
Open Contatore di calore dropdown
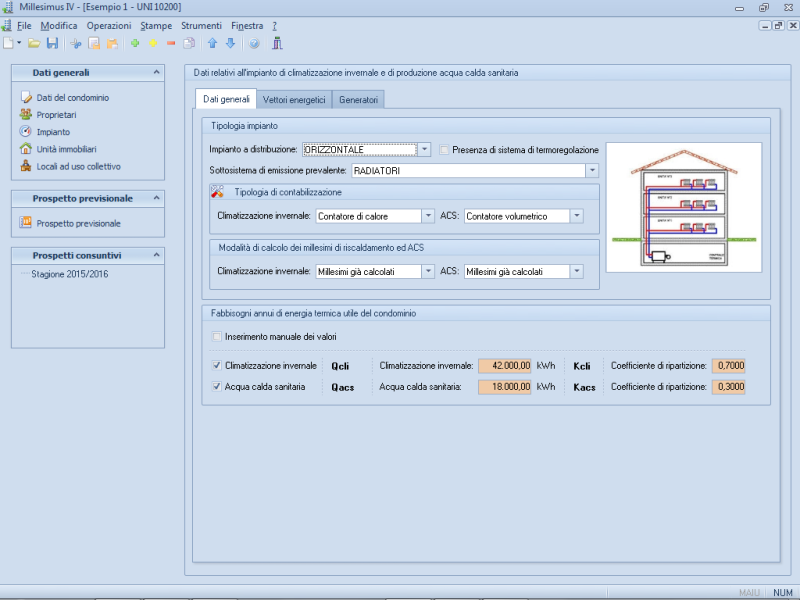428,216
